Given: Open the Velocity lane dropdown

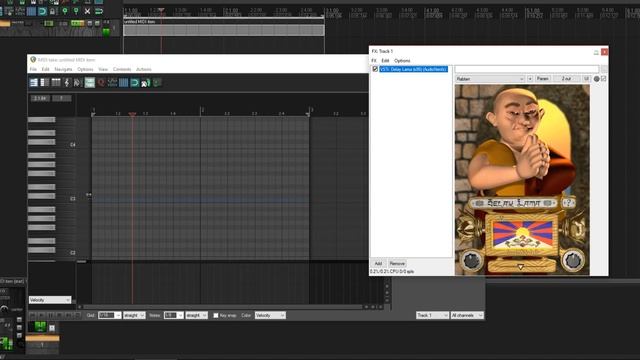Looking at the screenshot, I should coord(50,300).
